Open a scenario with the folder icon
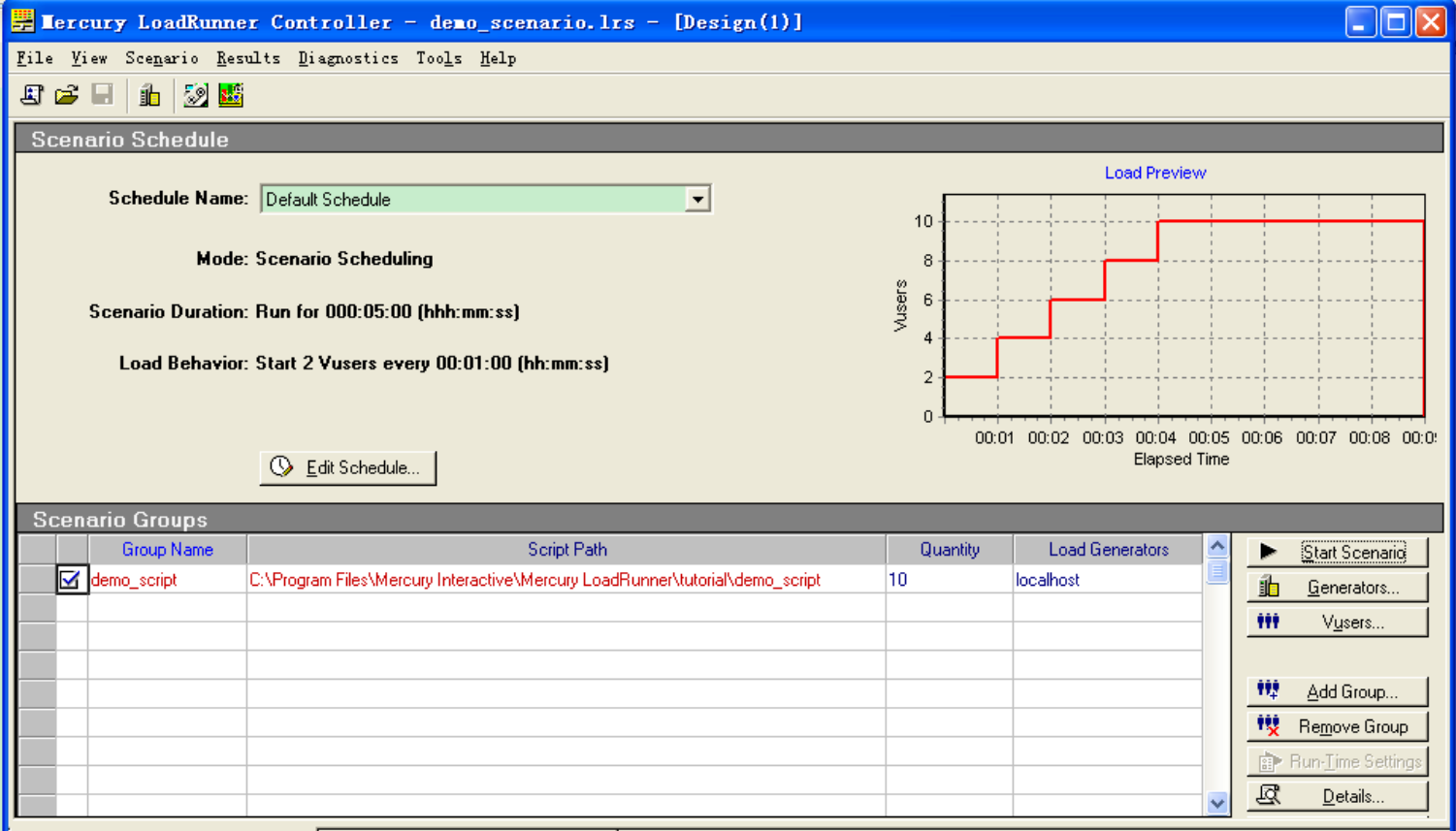The width and height of the screenshot is (1456, 831). tap(67, 95)
